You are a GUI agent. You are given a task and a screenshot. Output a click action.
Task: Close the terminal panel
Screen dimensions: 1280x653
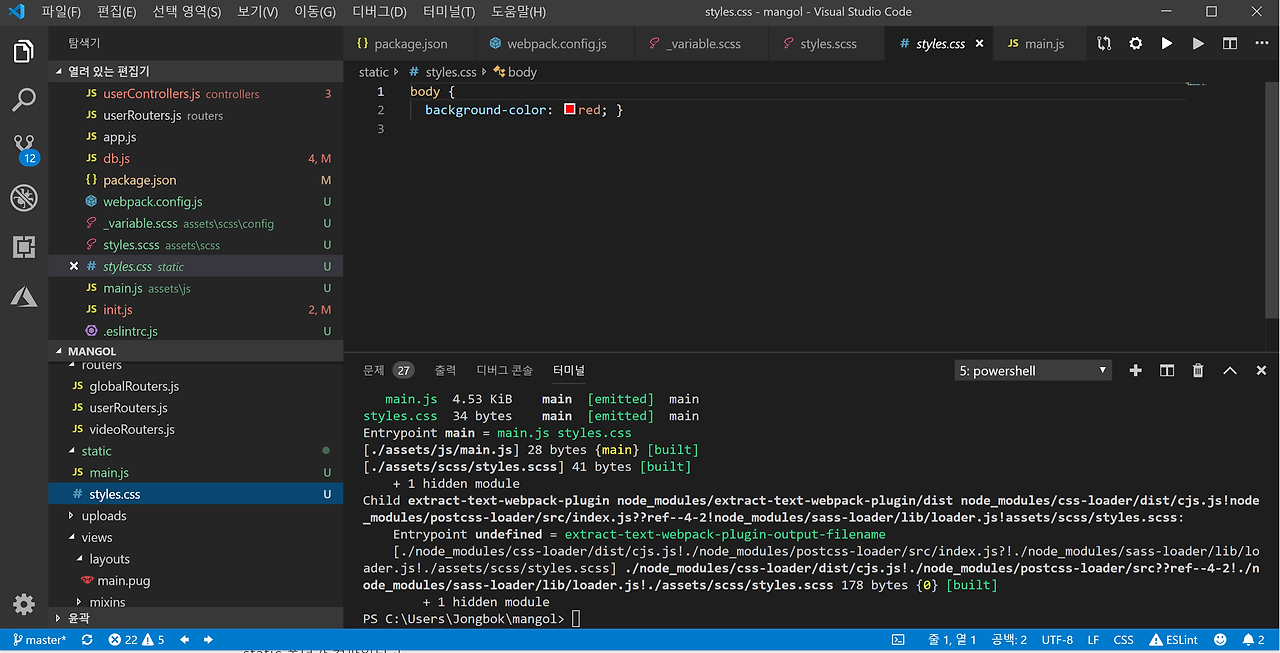[x=1261, y=370]
